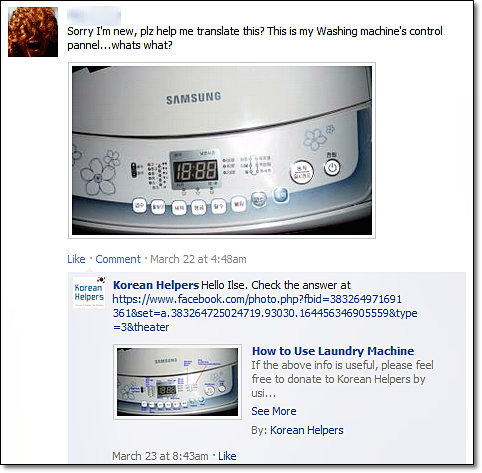Click the SAMSUNG logo in the large photo

click(x=193, y=98)
